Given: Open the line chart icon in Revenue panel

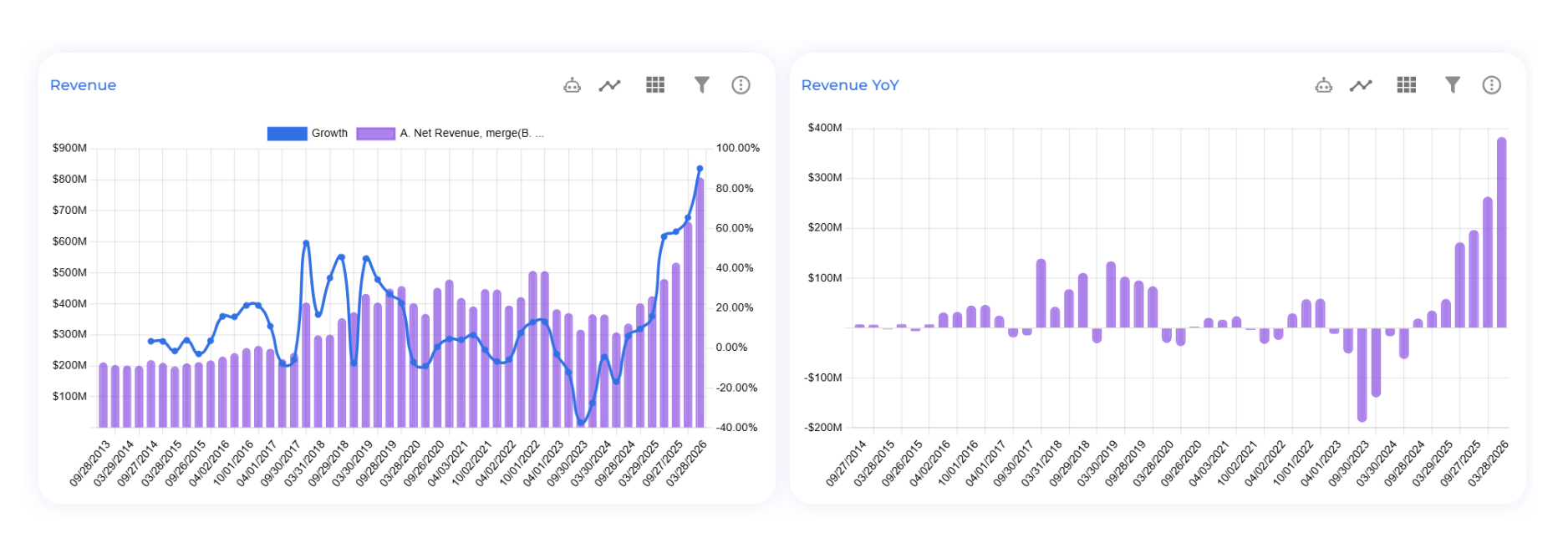Looking at the screenshot, I should pyautogui.click(x=610, y=85).
